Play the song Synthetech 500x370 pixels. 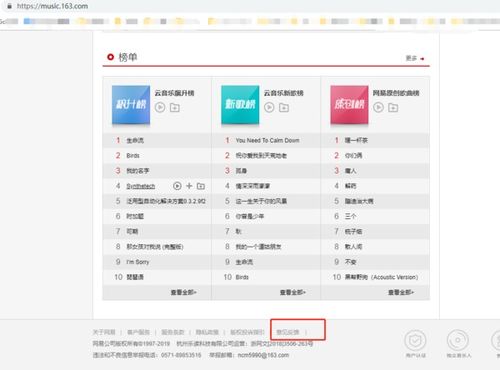click(x=177, y=186)
